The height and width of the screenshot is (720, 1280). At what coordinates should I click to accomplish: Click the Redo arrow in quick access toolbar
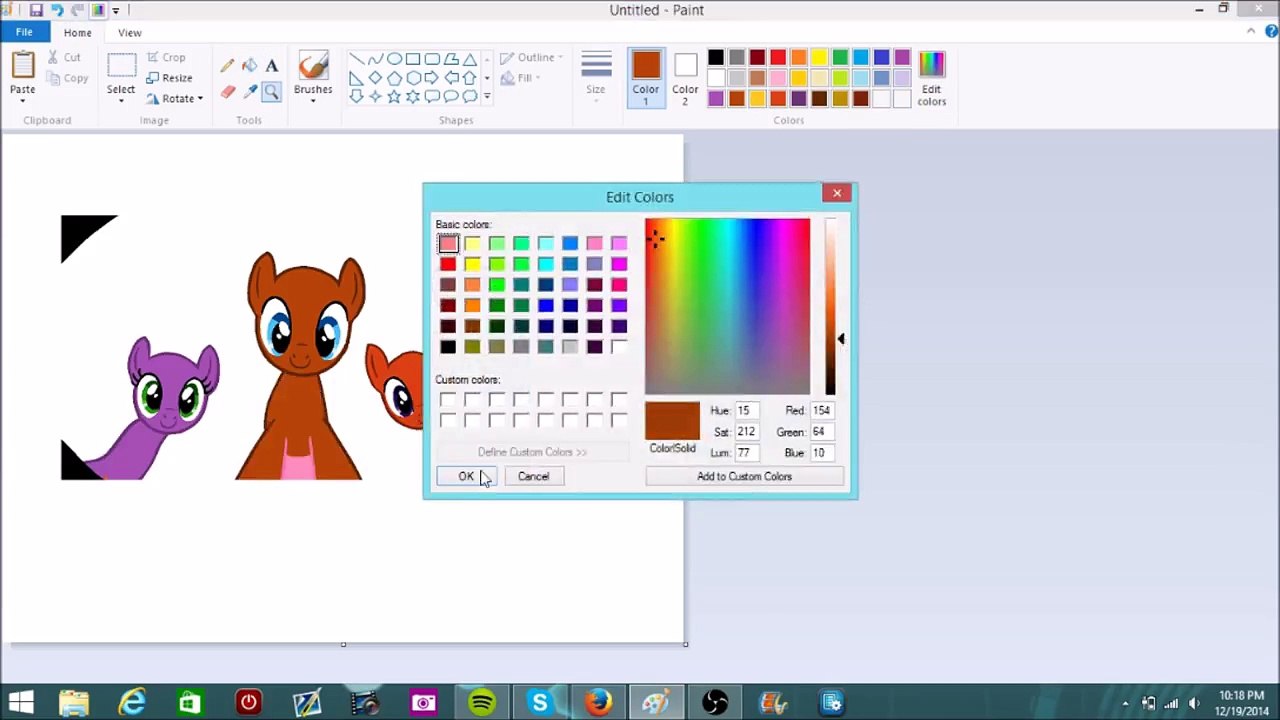pos(78,10)
